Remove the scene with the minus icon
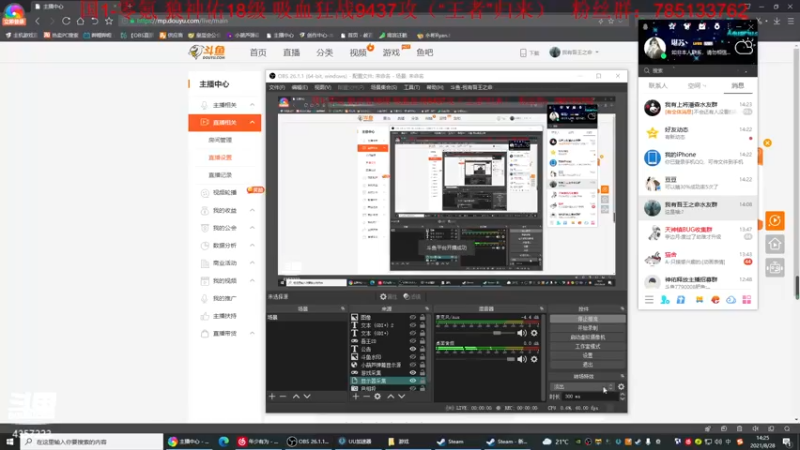 tap(283, 396)
